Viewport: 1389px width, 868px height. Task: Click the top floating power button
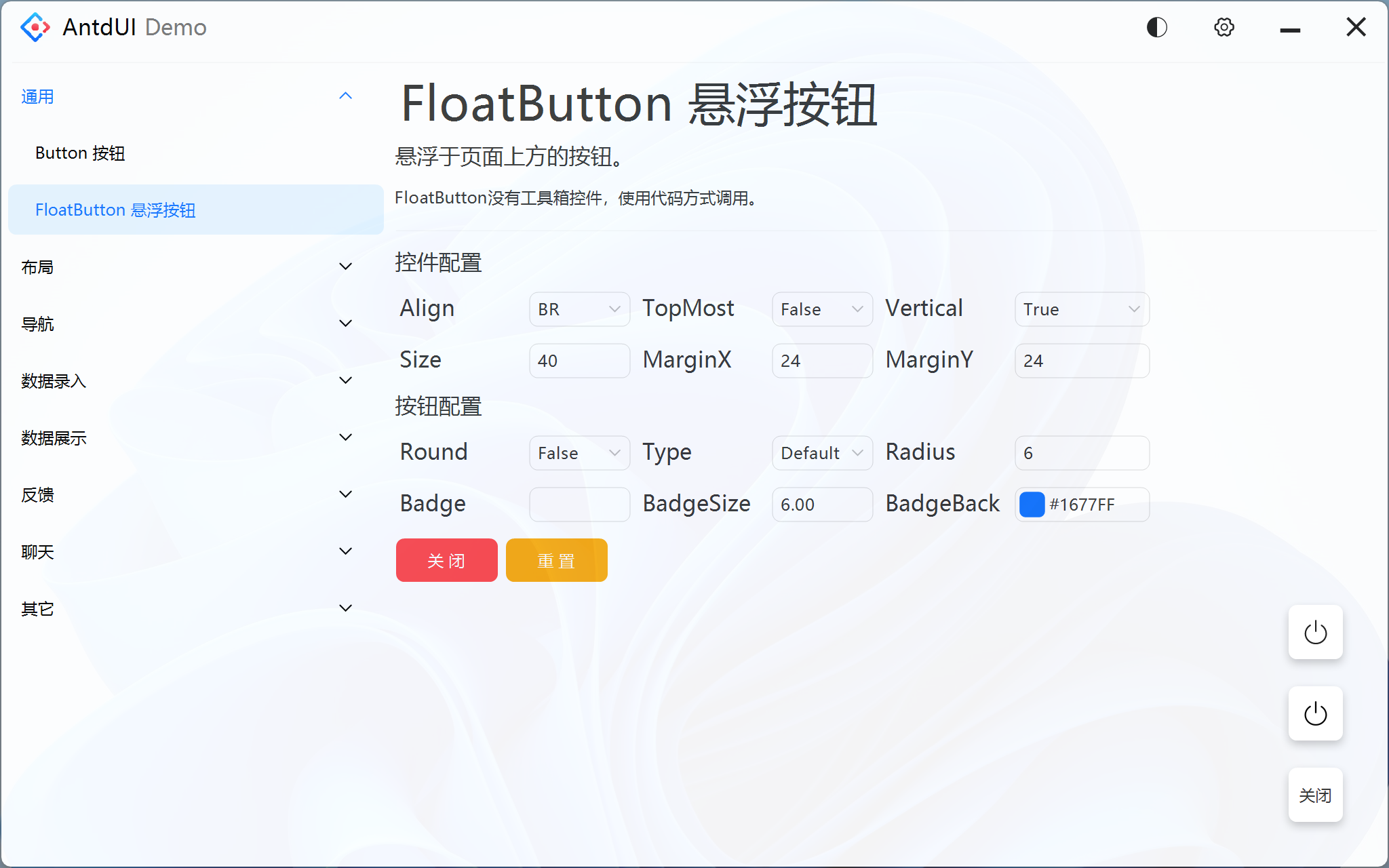point(1315,633)
